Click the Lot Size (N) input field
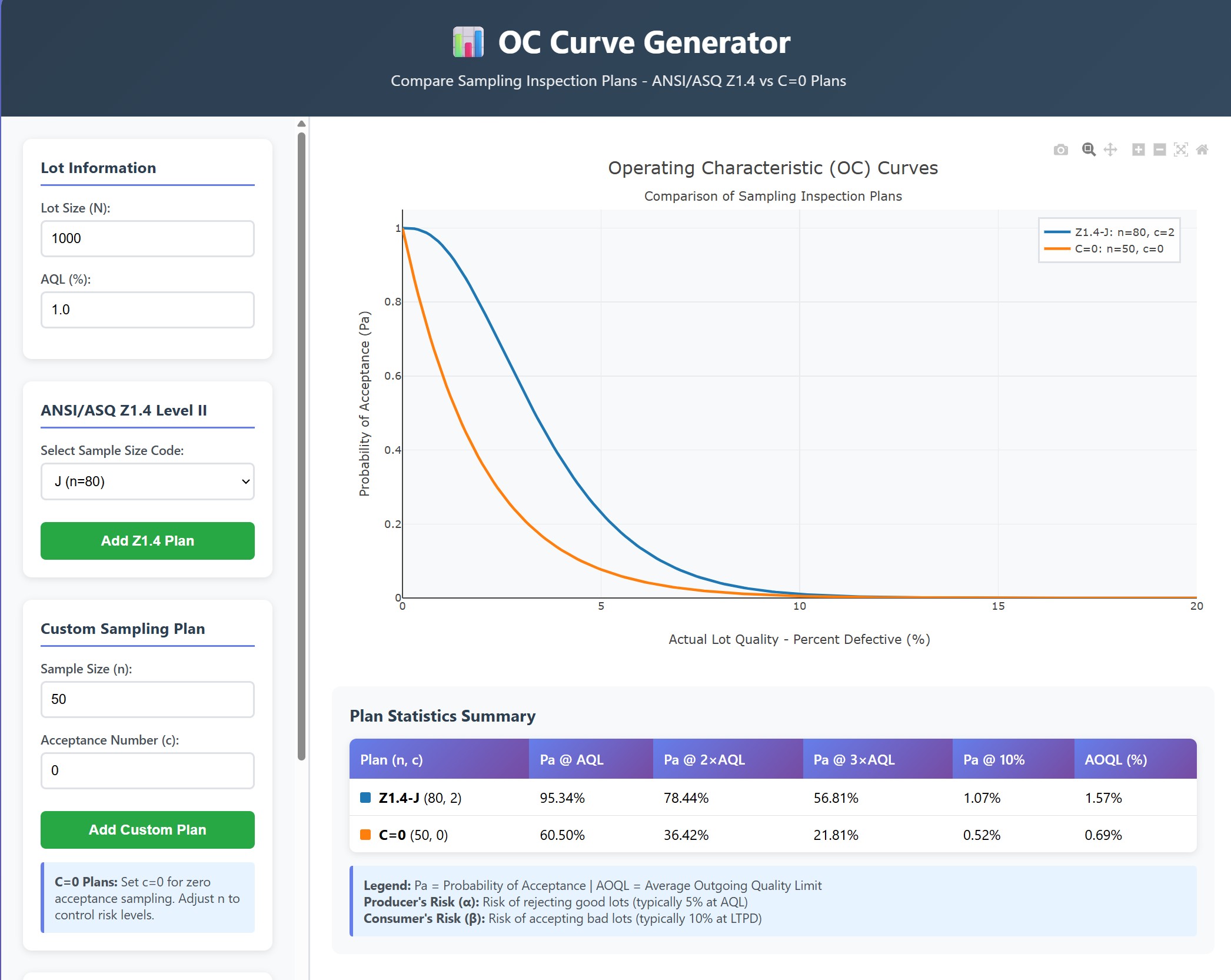1231x980 pixels. click(147, 238)
